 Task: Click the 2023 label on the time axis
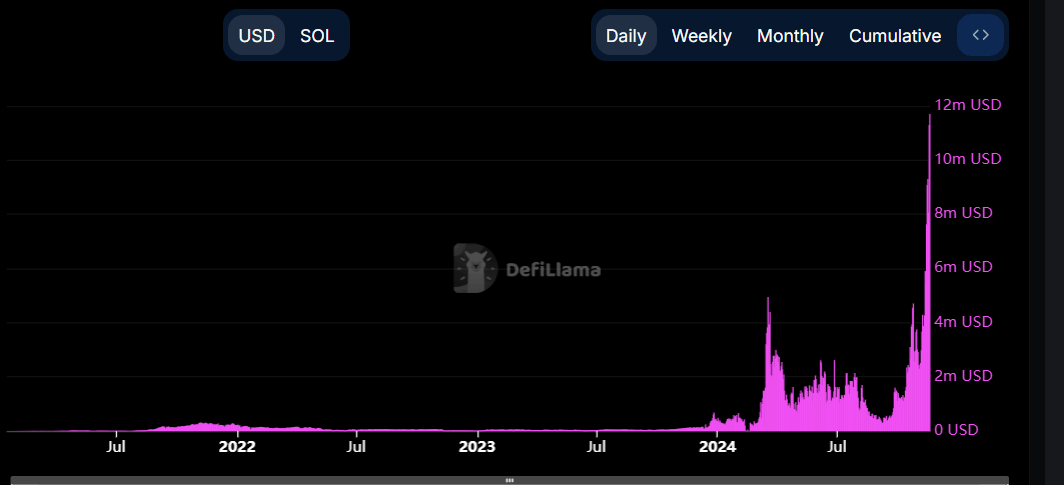pyautogui.click(x=477, y=446)
